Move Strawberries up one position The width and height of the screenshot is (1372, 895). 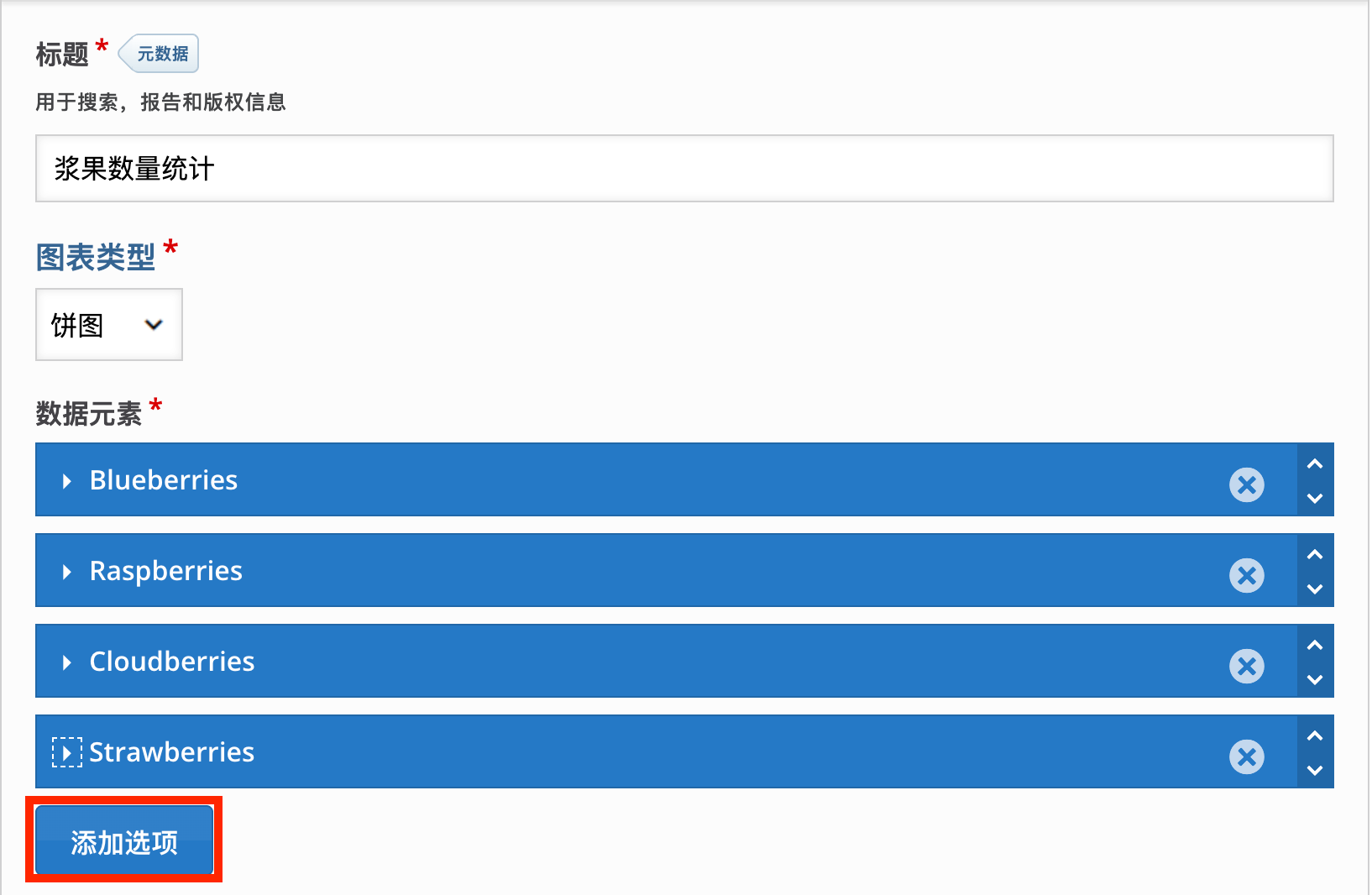pyautogui.click(x=1315, y=735)
